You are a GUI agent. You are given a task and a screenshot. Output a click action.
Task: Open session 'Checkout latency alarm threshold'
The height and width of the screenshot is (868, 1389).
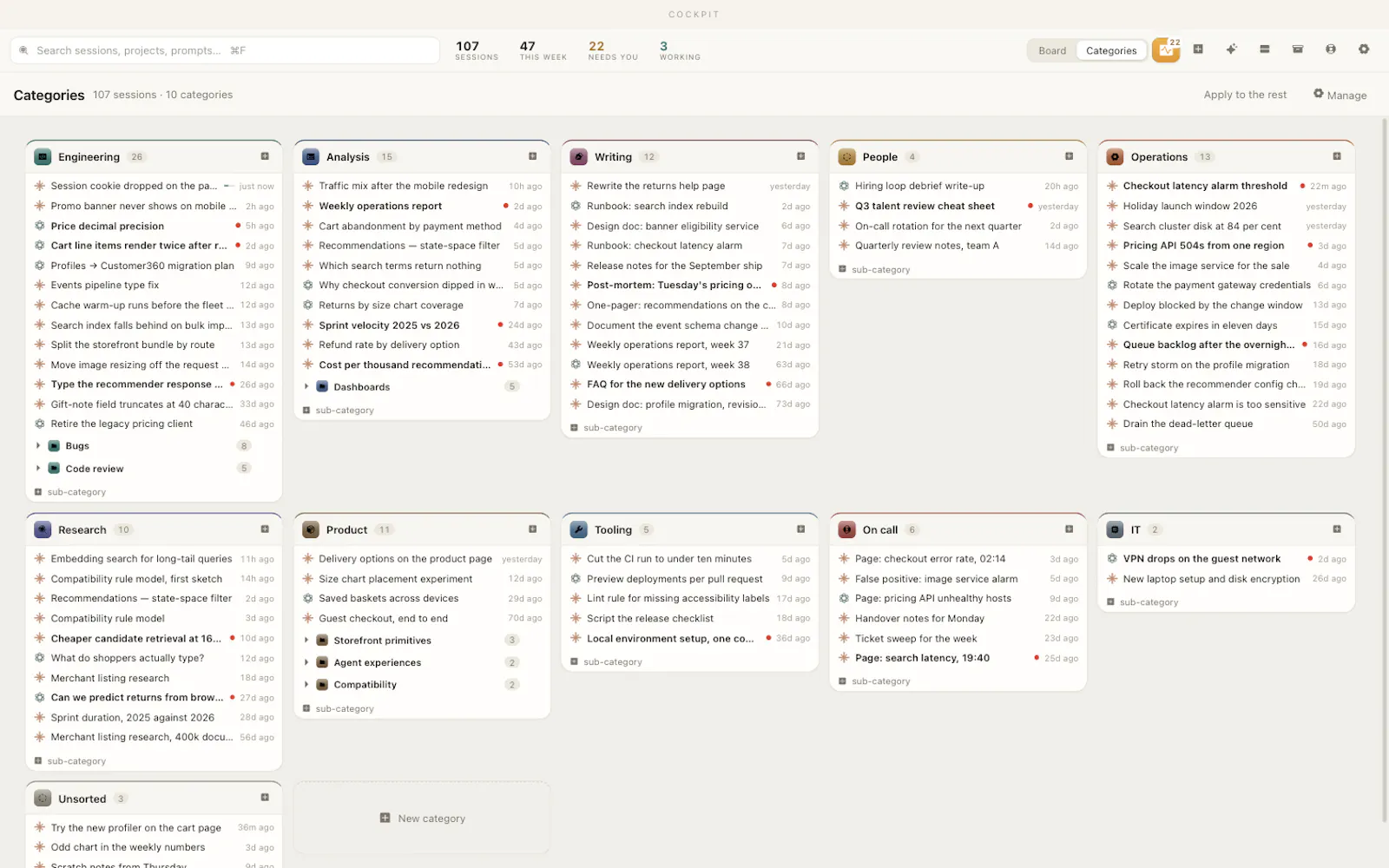[1226, 186]
